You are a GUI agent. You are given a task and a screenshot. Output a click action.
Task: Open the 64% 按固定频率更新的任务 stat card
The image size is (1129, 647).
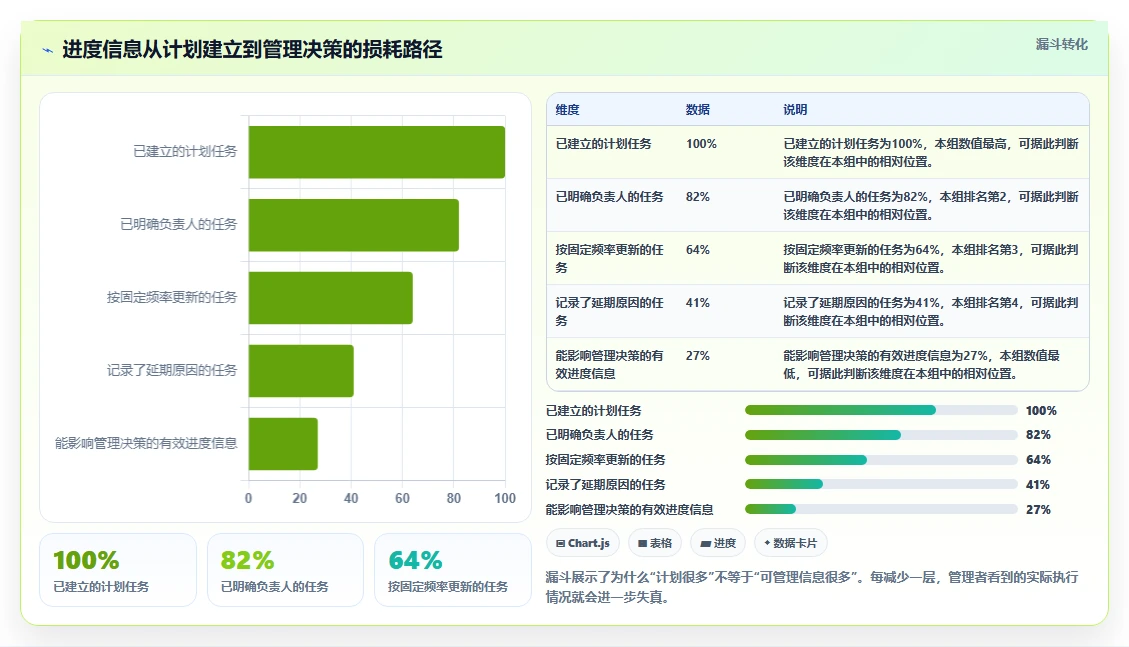click(453, 570)
